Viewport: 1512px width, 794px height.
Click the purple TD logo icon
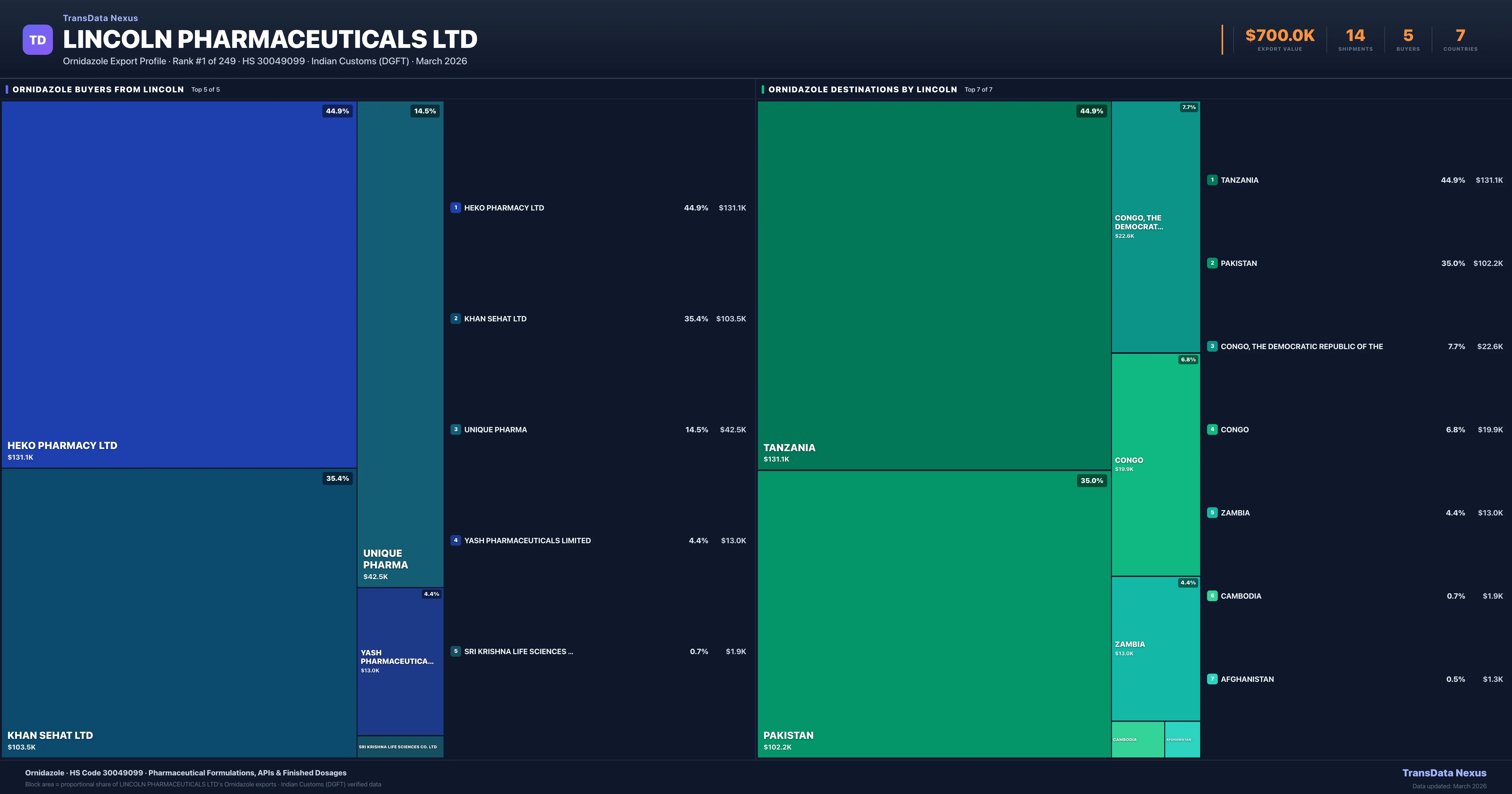[37, 40]
